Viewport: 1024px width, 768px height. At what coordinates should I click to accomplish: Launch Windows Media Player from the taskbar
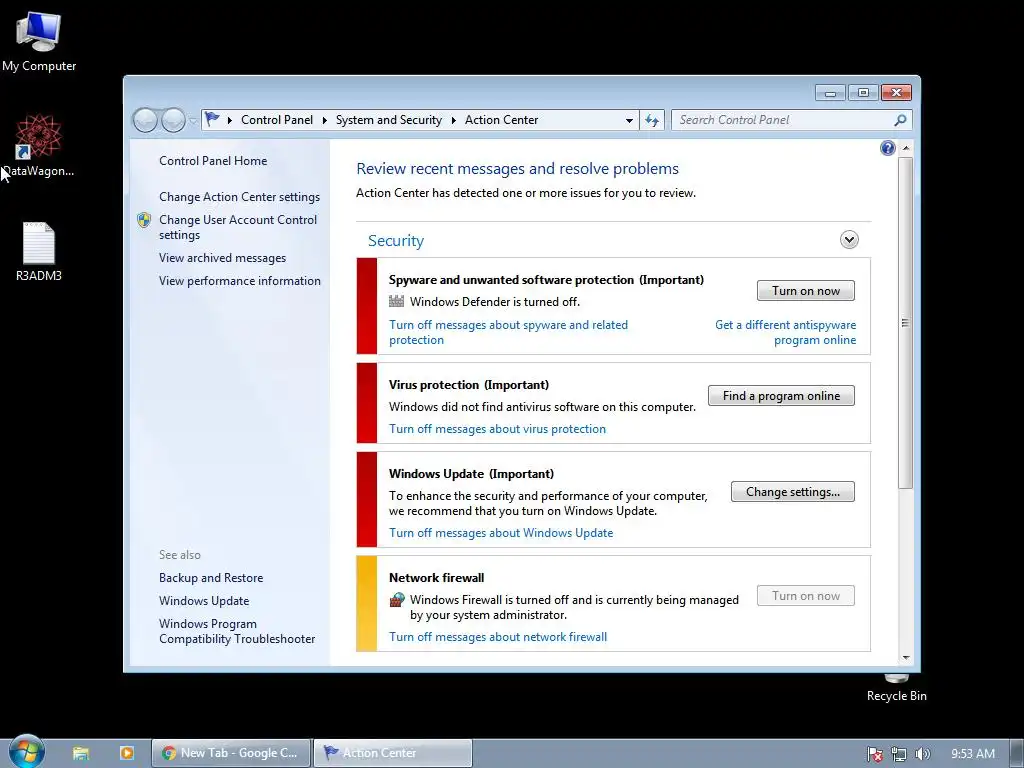(x=127, y=753)
